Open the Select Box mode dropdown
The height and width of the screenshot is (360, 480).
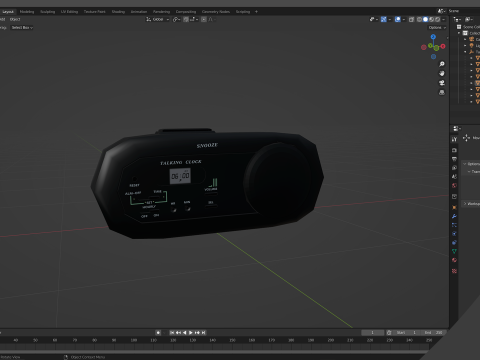click(22, 27)
